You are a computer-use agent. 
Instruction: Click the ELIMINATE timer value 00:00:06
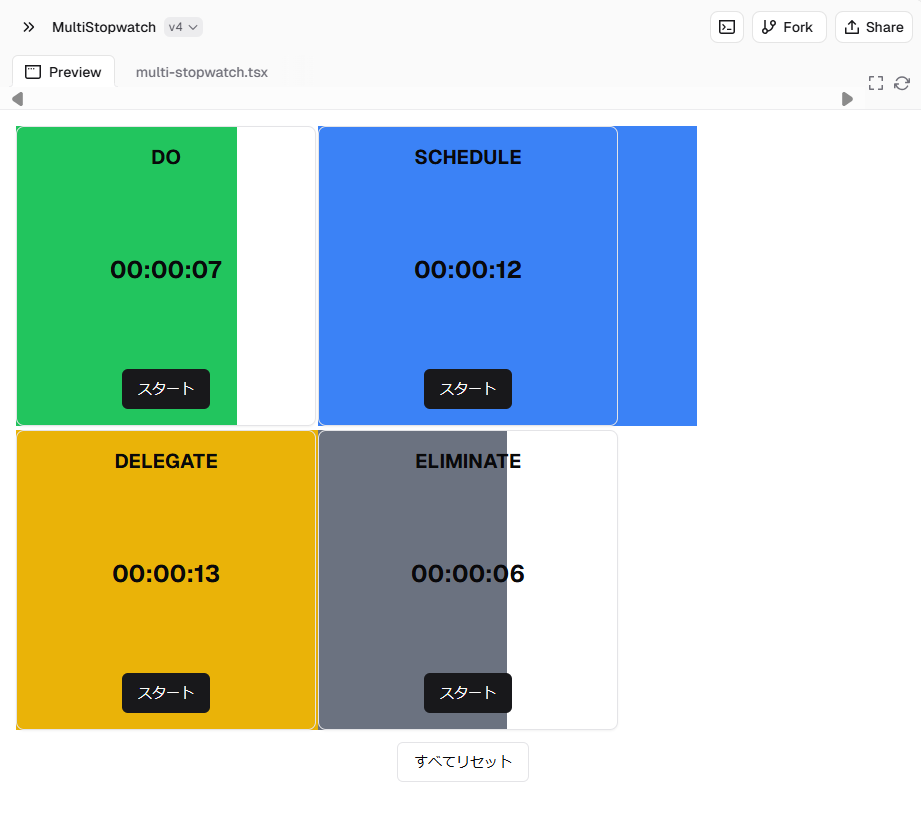pos(468,574)
